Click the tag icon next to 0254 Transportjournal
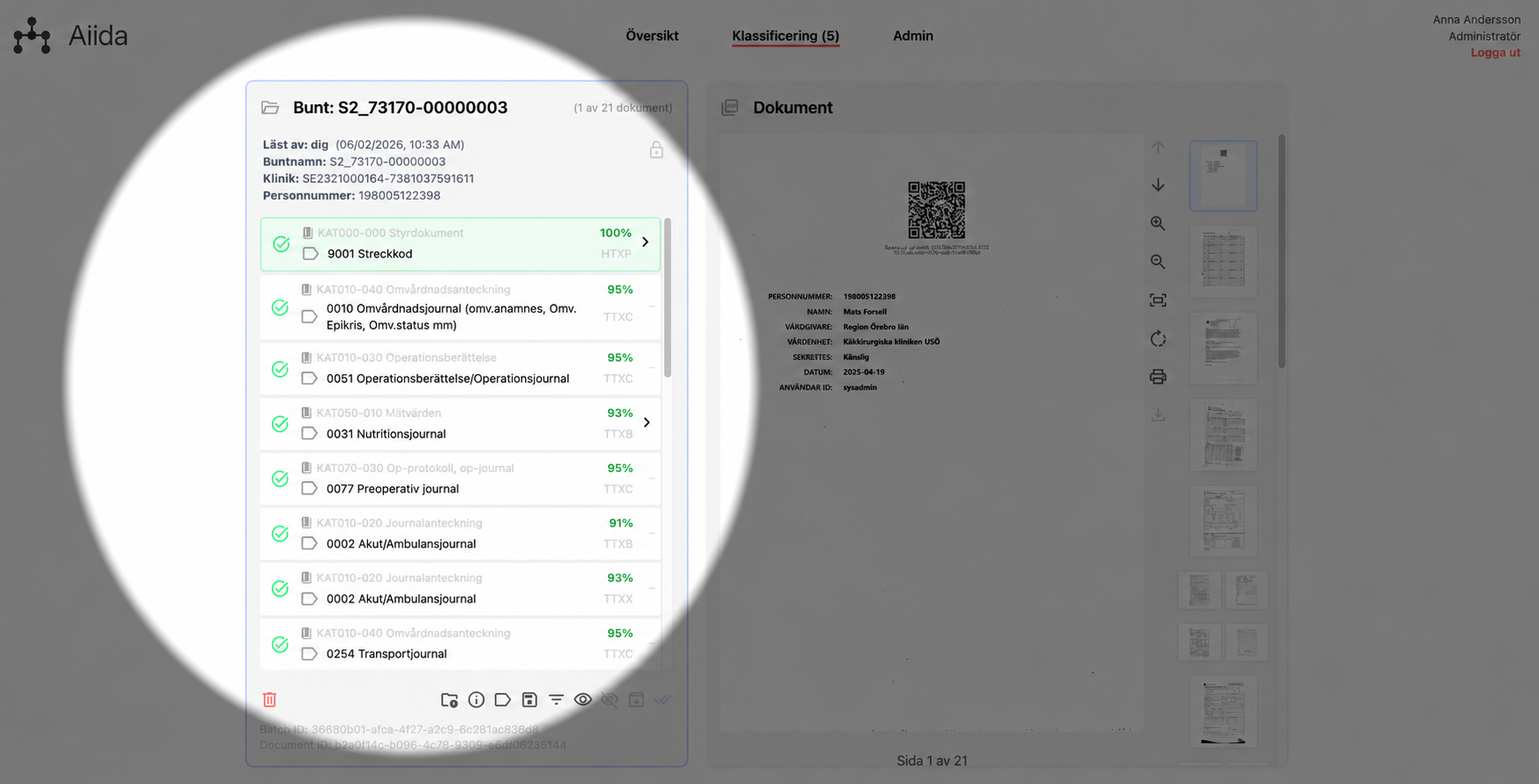The width and height of the screenshot is (1539, 784). (x=309, y=653)
